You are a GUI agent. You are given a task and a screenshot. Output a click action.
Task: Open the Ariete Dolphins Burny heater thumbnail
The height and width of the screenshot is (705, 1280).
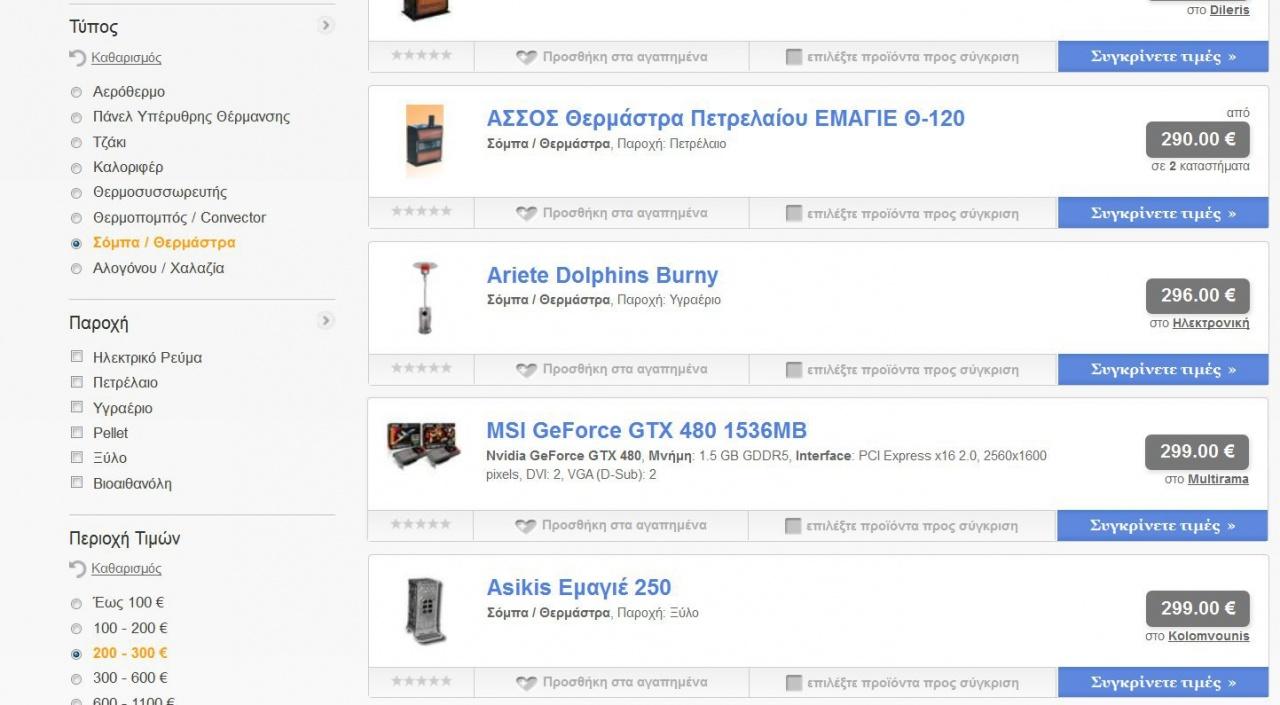pyautogui.click(x=424, y=298)
